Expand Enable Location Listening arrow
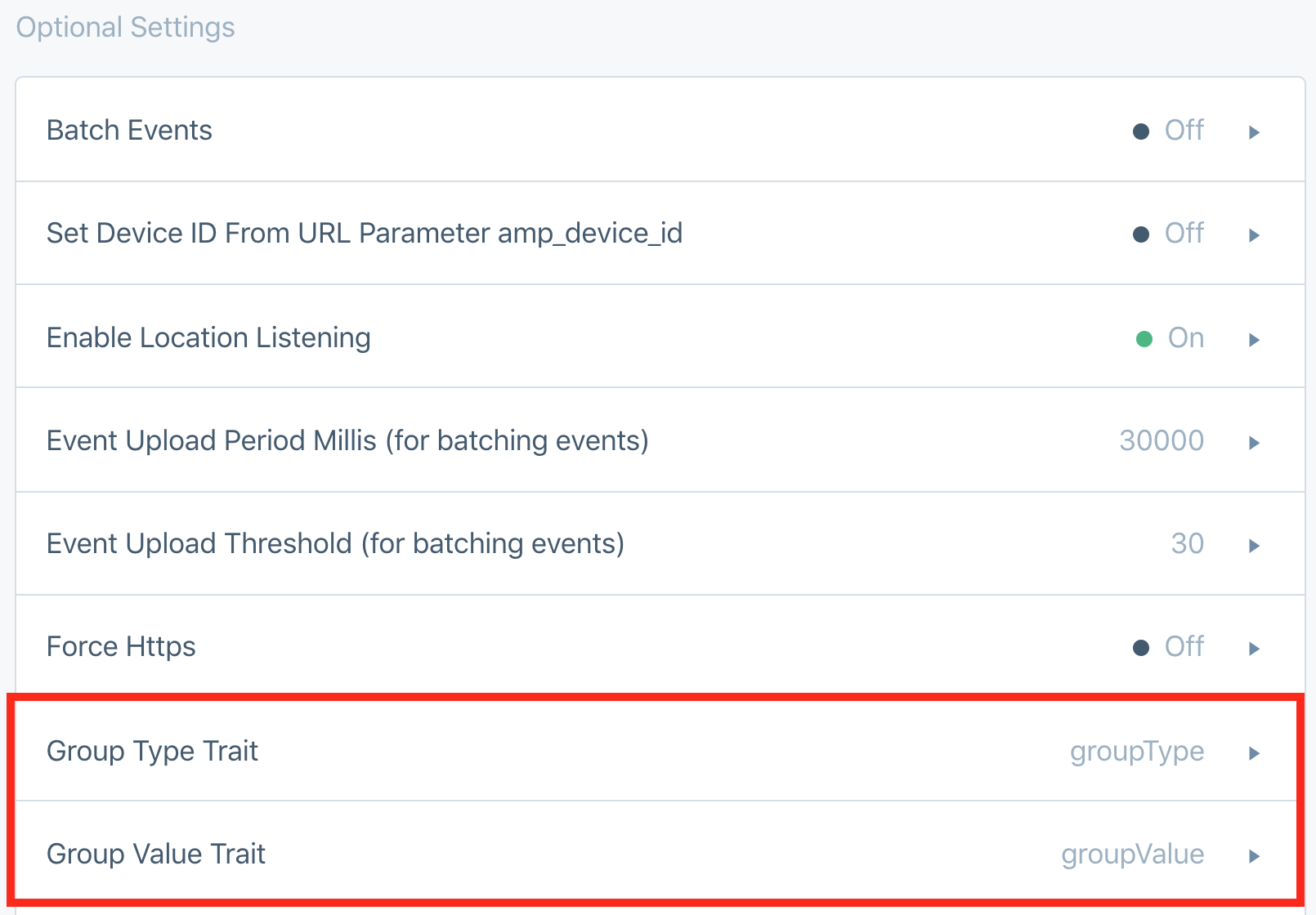 (1254, 339)
